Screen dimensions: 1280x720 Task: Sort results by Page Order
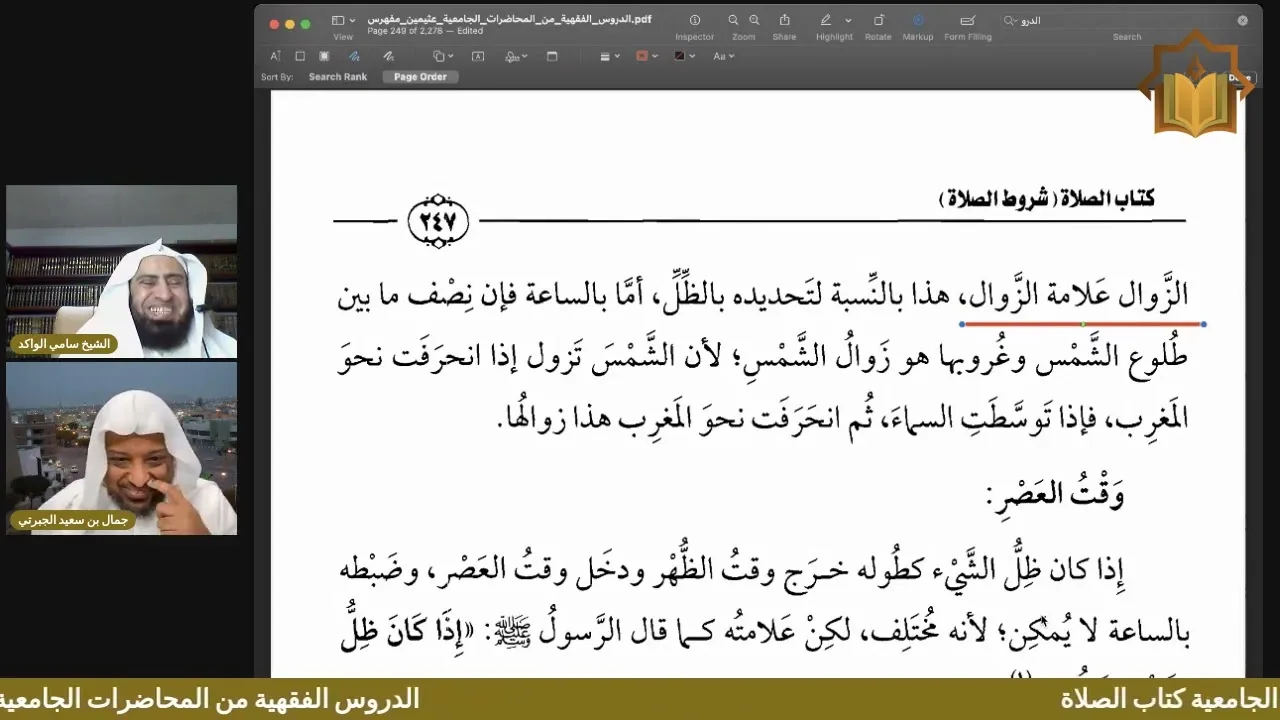click(420, 77)
